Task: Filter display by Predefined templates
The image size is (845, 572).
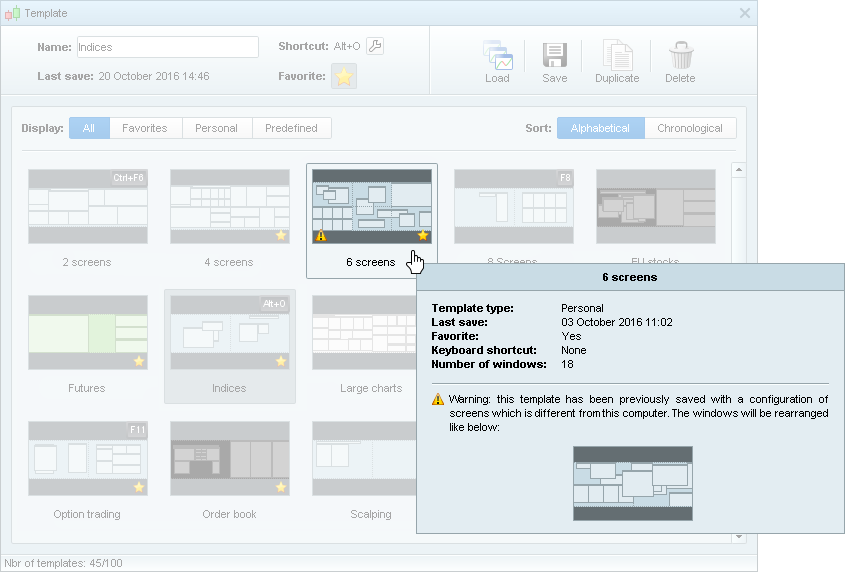Action: tap(291, 128)
